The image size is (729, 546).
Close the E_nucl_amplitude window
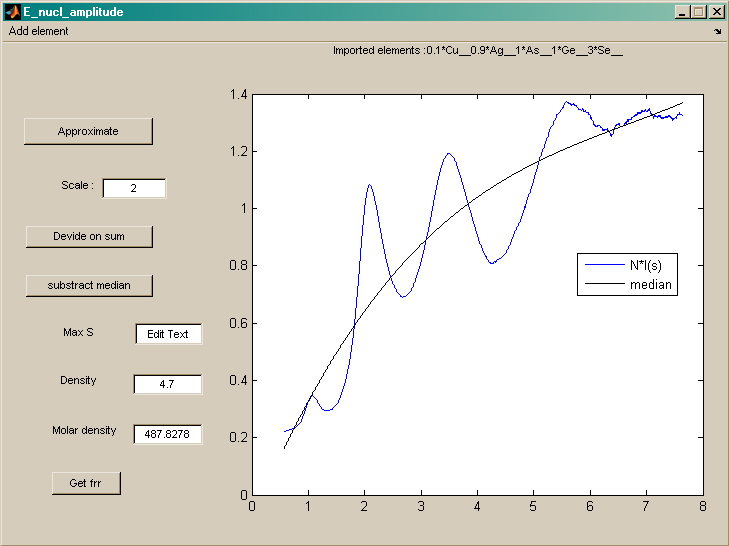point(716,12)
